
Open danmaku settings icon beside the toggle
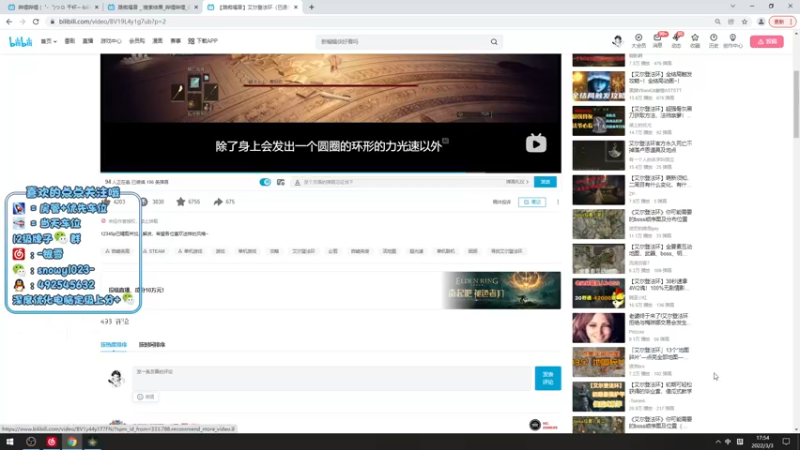click(x=281, y=182)
